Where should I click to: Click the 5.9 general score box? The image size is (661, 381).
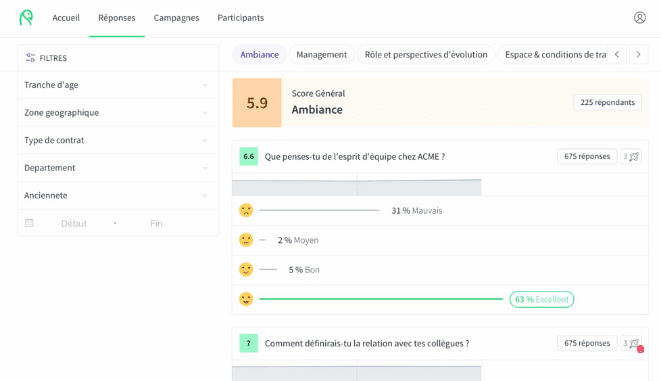coord(257,102)
